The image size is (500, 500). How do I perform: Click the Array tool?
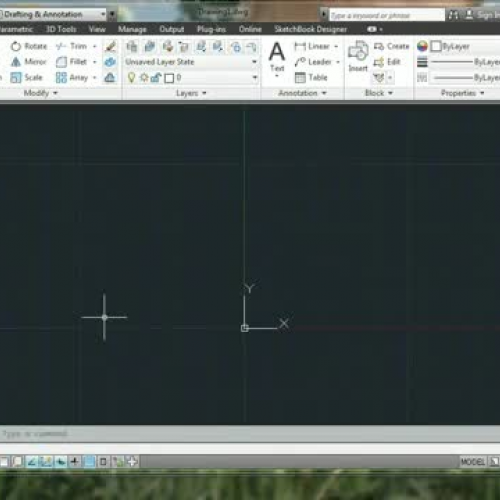click(x=72, y=77)
